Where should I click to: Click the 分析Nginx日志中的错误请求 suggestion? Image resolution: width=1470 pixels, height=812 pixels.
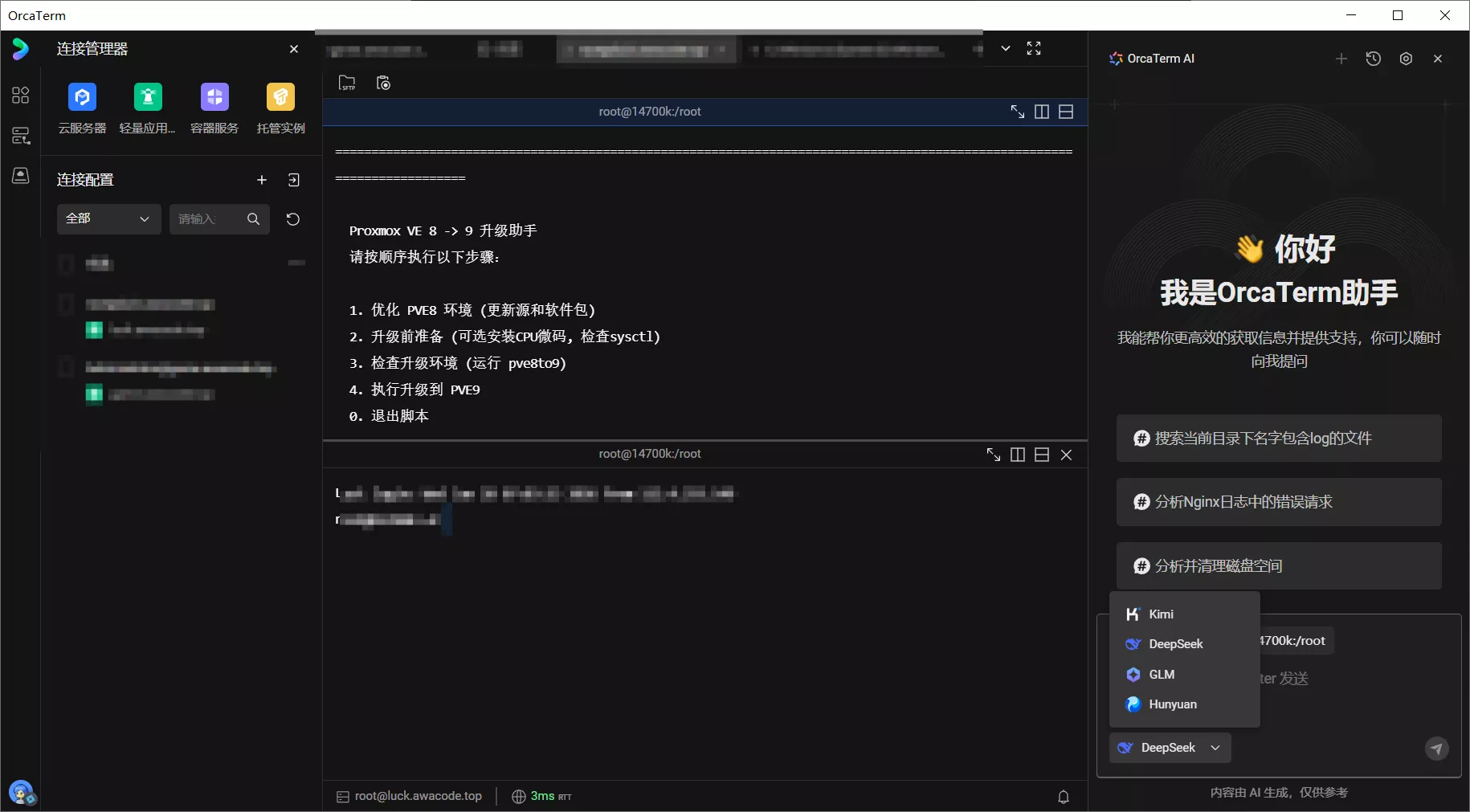pyautogui.click(x=1278, y=502)
